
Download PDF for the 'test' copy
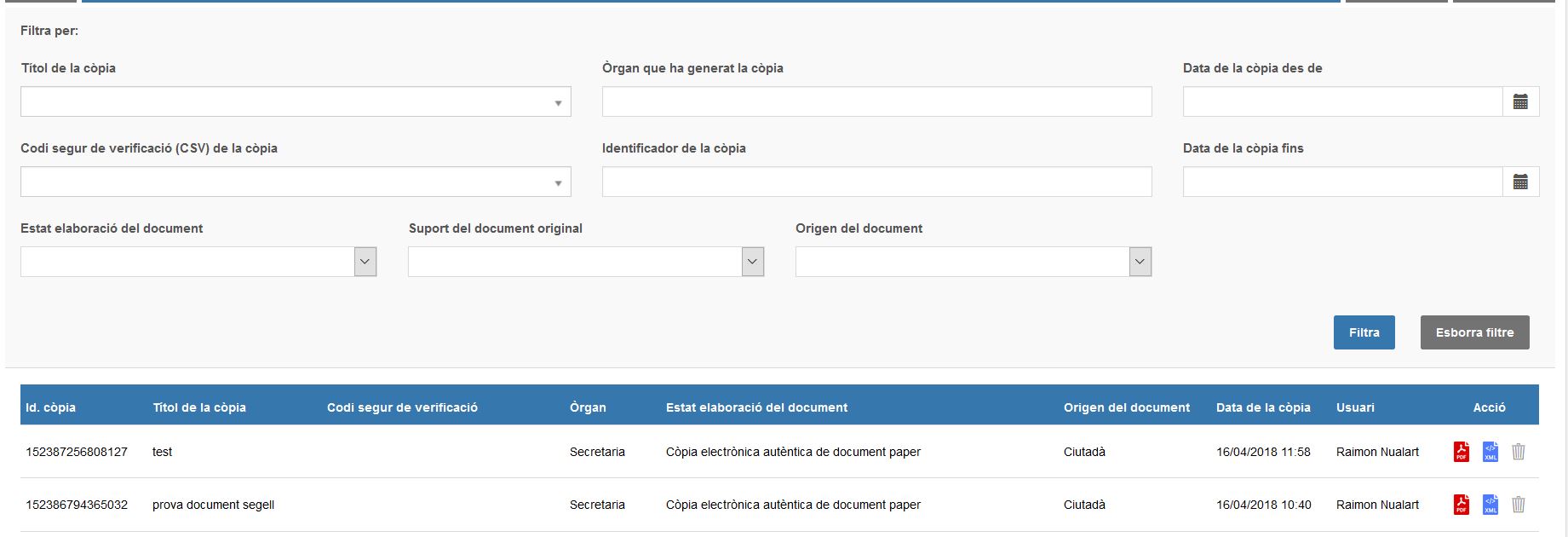point(1461,452)
